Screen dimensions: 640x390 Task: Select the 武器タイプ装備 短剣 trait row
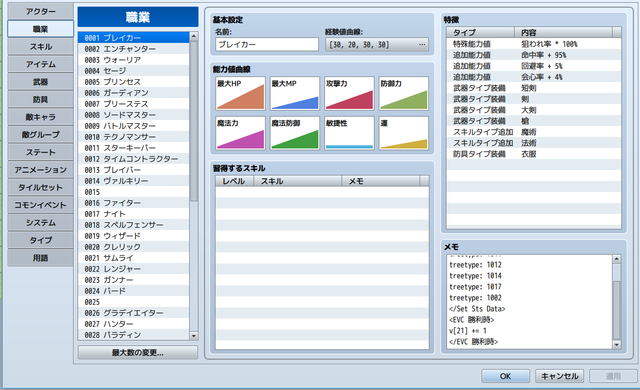533,88
